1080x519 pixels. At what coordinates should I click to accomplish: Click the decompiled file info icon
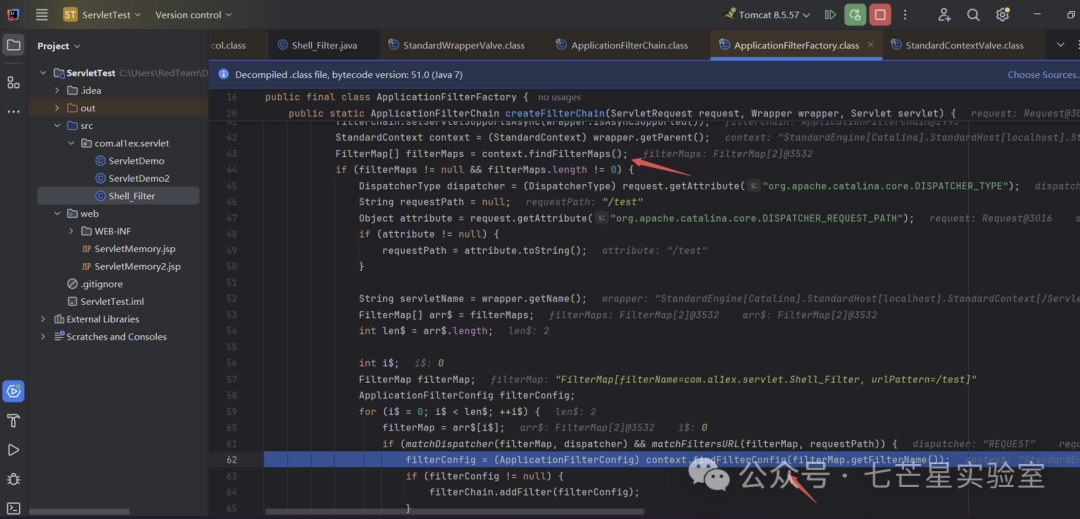point(223,74)
